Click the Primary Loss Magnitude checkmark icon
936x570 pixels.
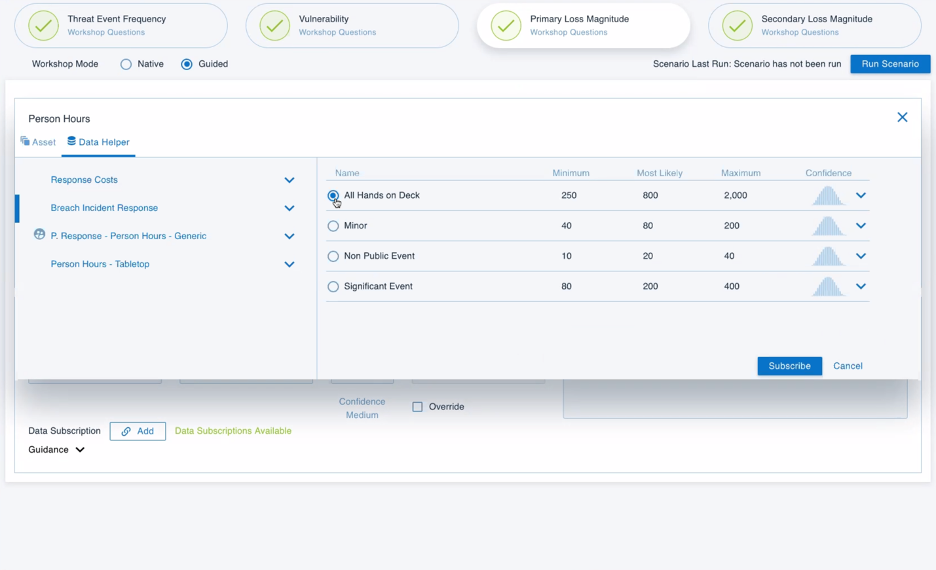(506, 26)
